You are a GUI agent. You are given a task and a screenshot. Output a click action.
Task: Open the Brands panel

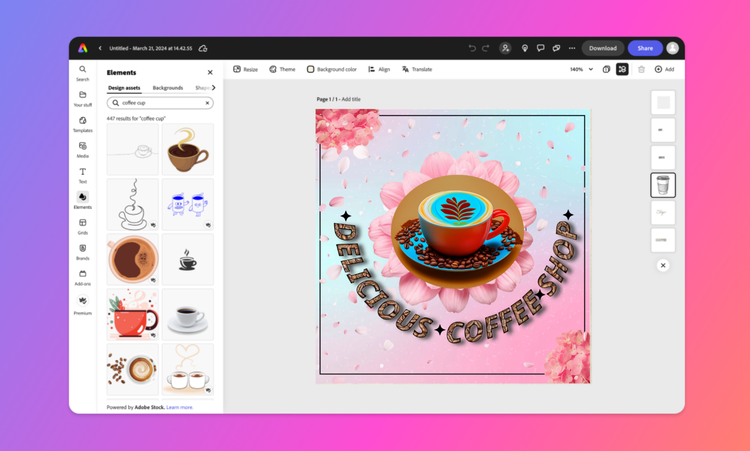82,251
